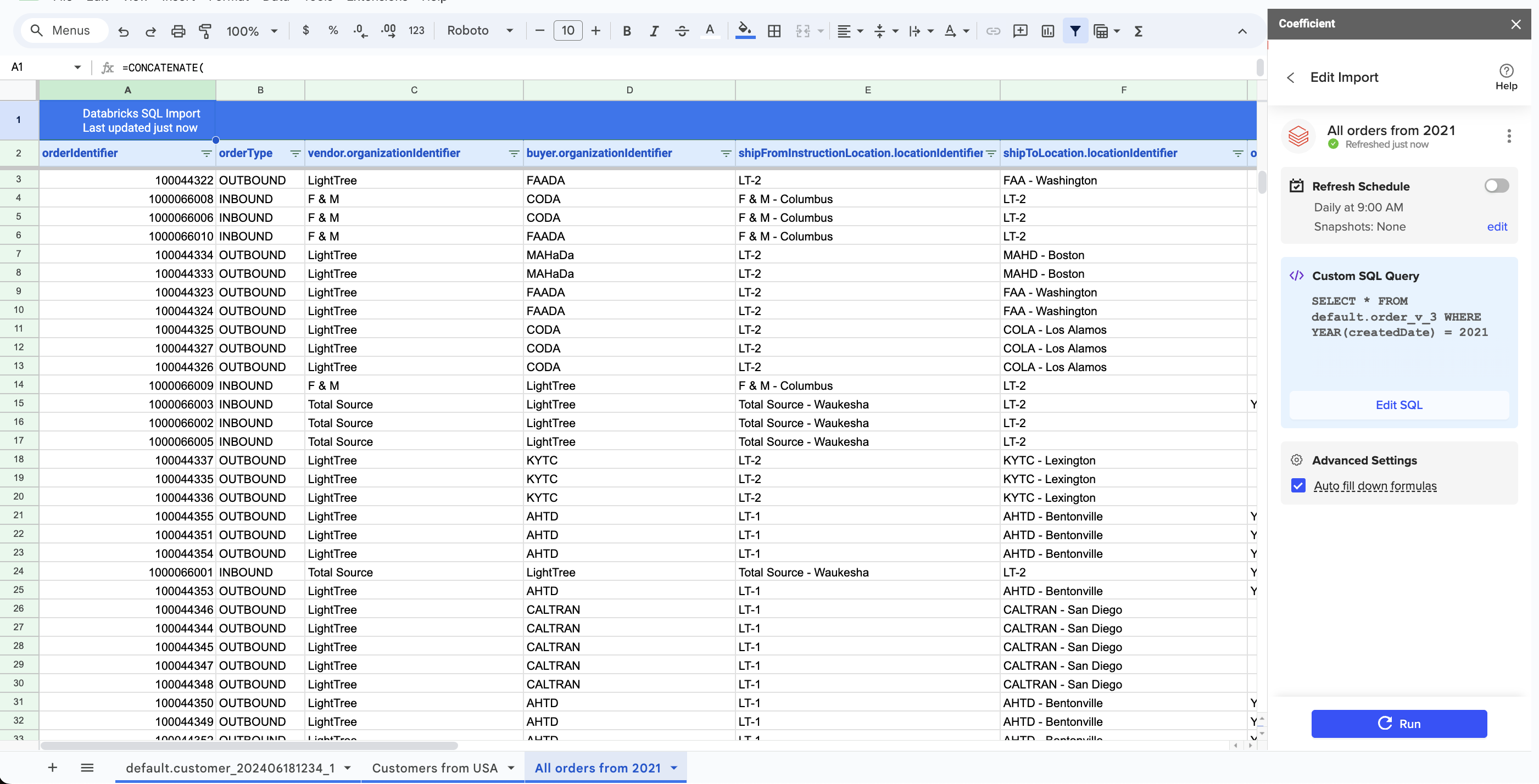Screen dimensions: 1539x784
Task: Click the Edit SQL button
Action: pyautogui.click(x=1398, y=405)
